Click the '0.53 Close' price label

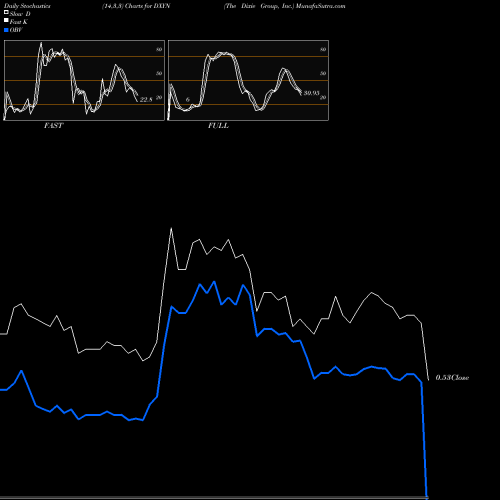[x=452, y=377]
